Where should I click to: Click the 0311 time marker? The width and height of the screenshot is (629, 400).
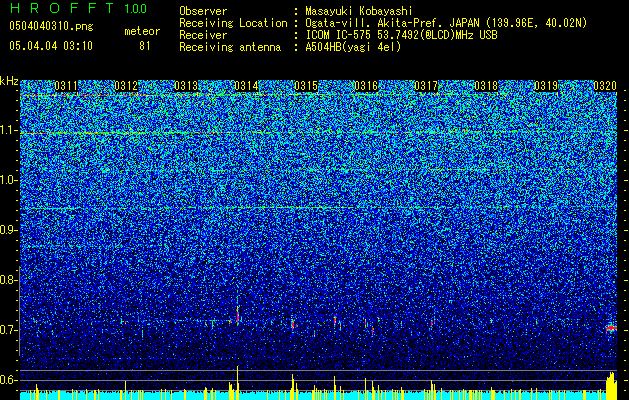pos(66,86)
